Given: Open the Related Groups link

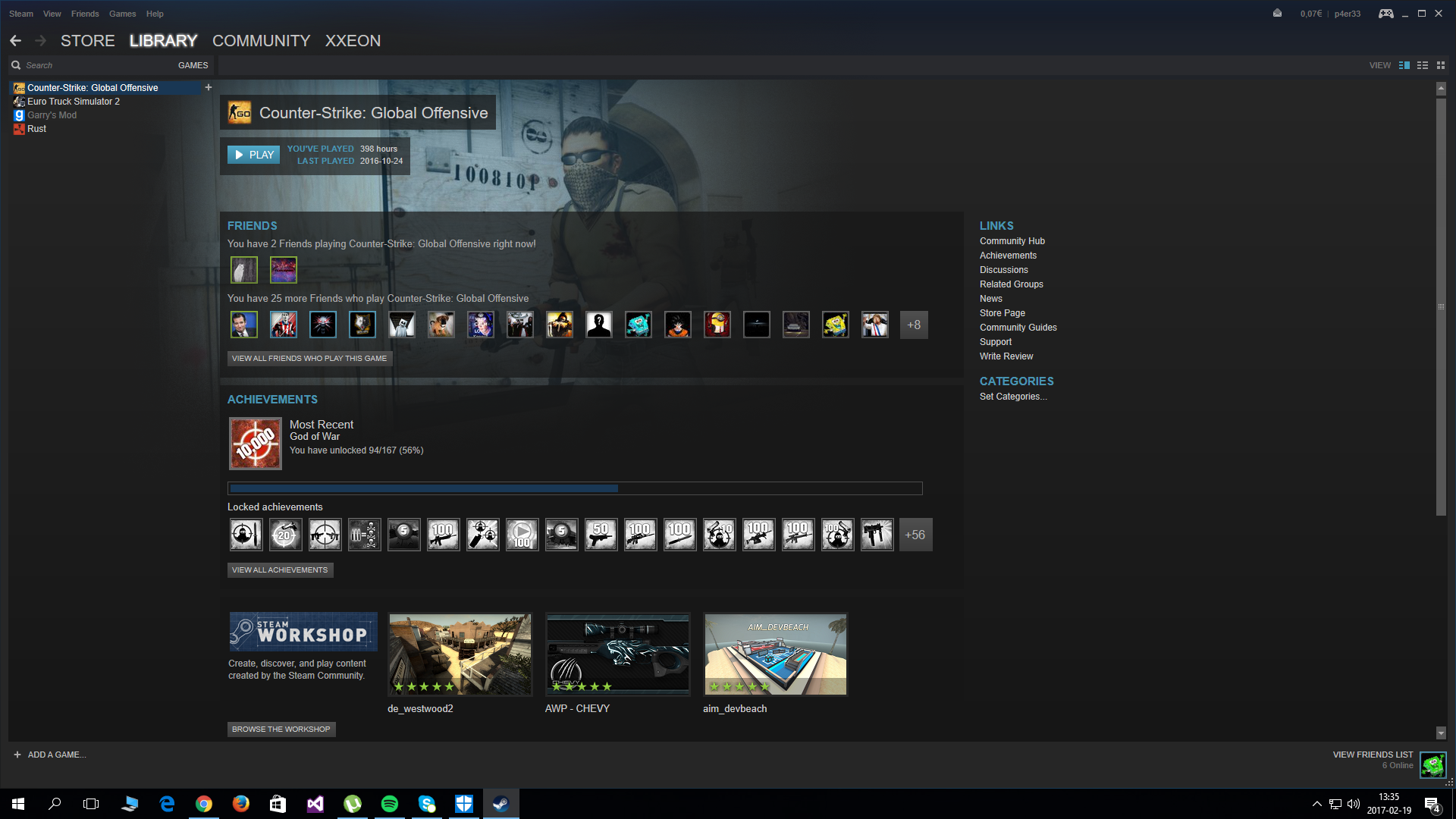Looking at the screenshot, I should [1012, 284].
